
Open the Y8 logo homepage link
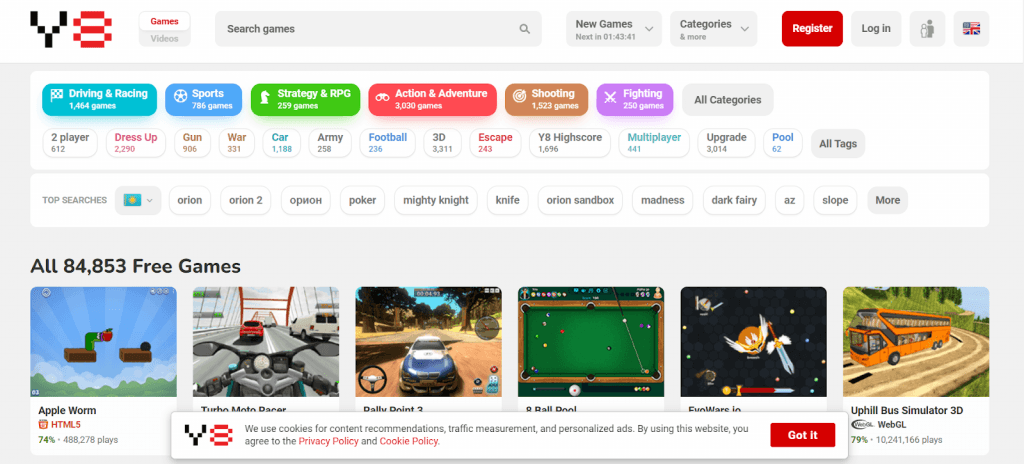pyautogui.click(x=71, y=29)
